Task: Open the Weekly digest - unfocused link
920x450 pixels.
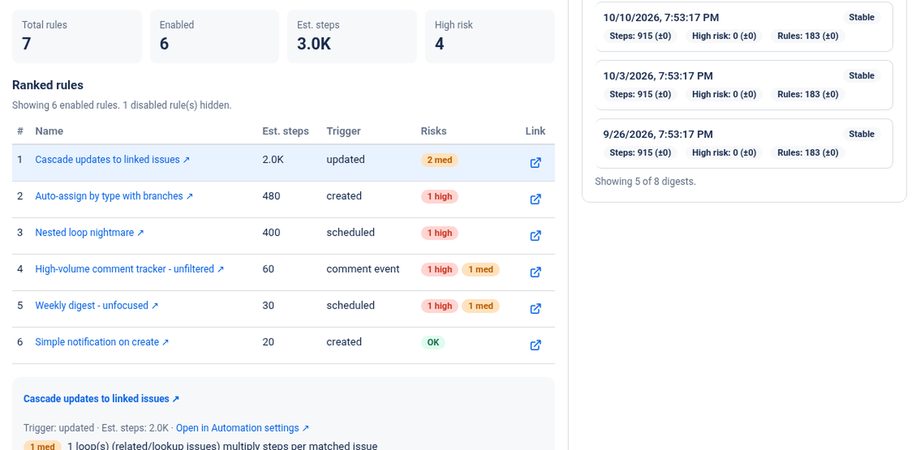Action: coord(96,305)
